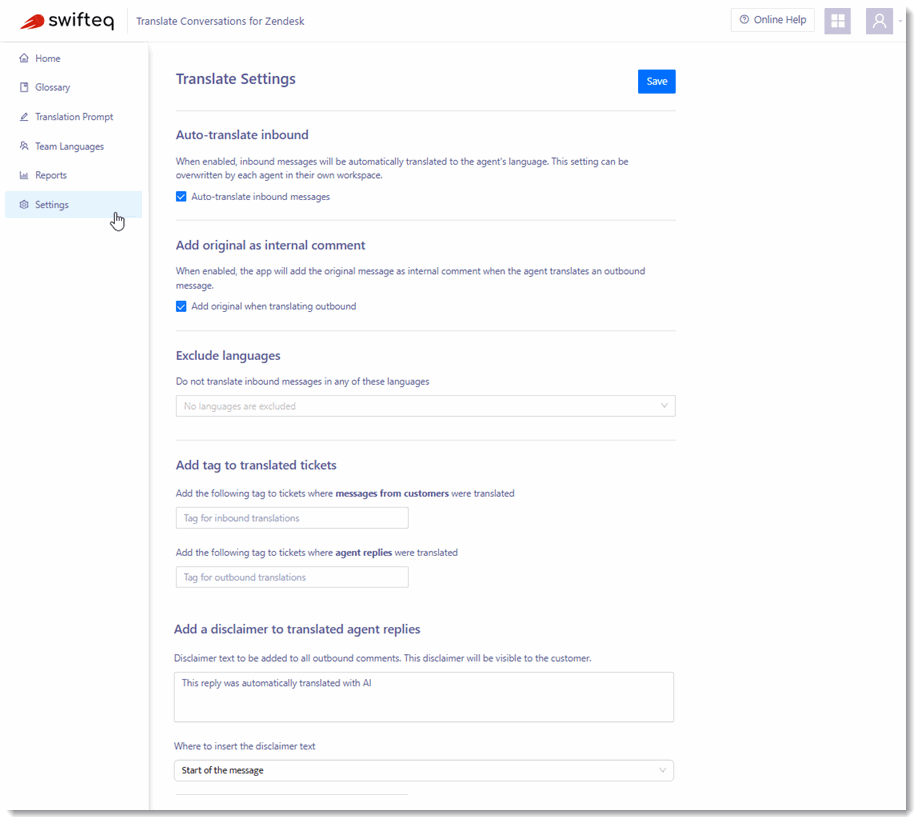This screenshot has width=915, height=817.
Task: Click into the disclaimer text area
Action: (x=424, y=697)
